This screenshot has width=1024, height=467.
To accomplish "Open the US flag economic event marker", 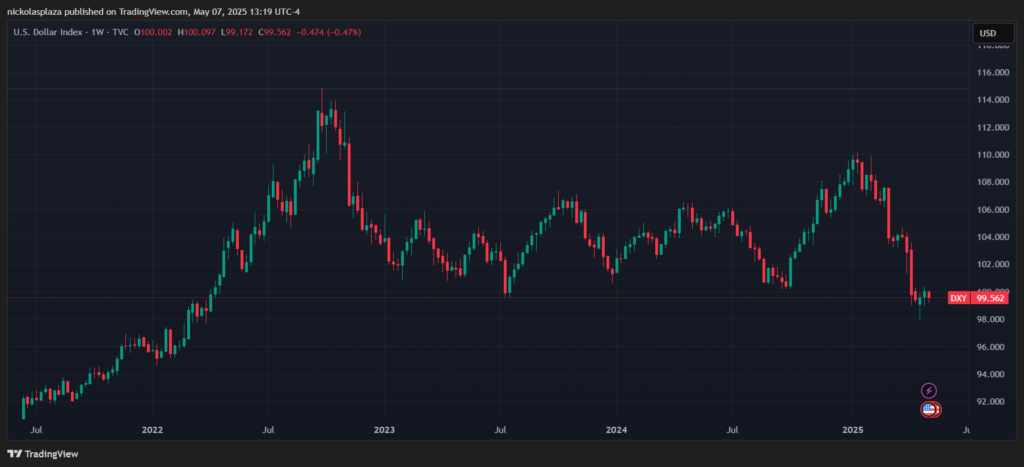I will [x=929, y=410].
